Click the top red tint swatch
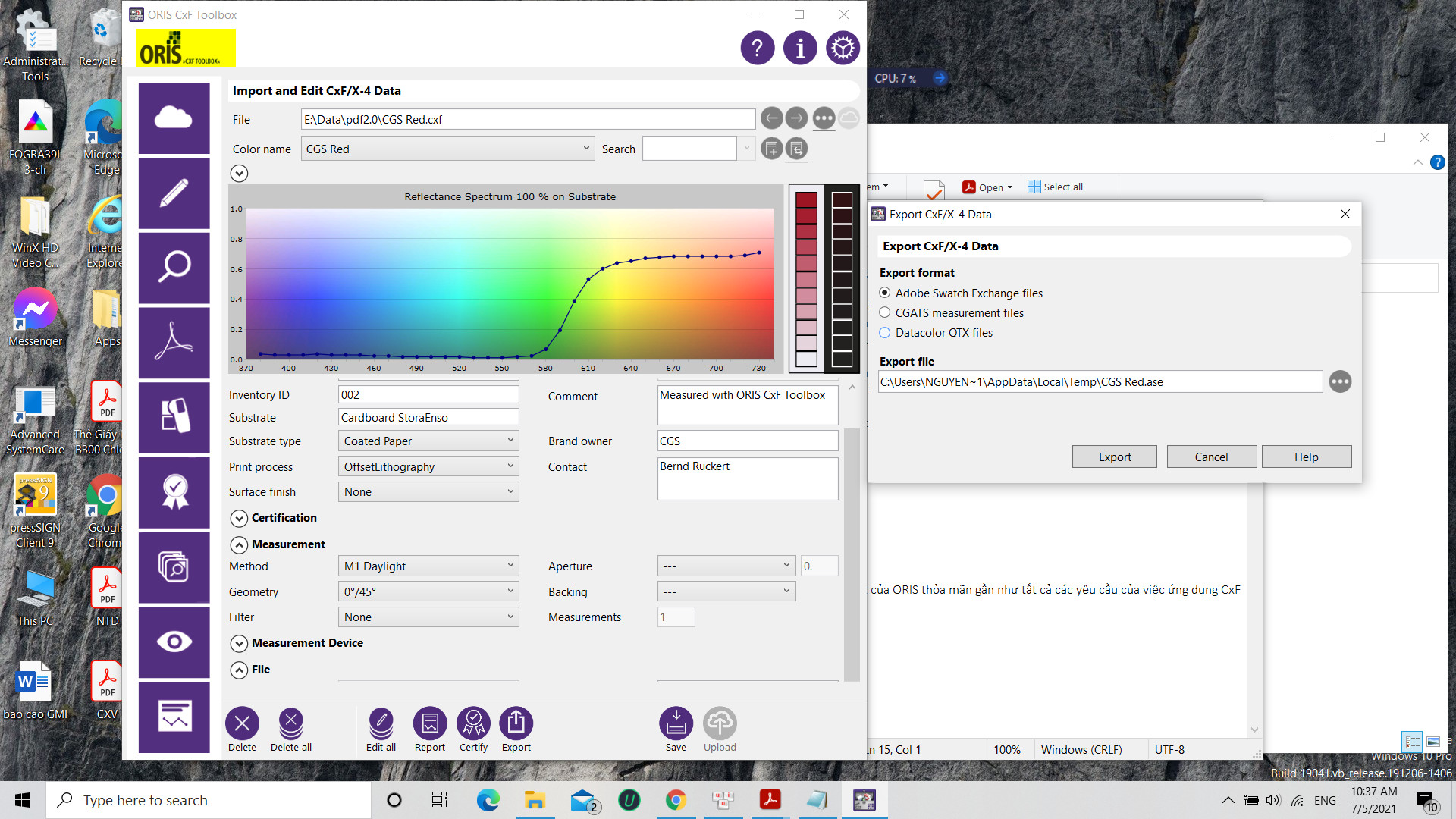The width and height of the screenshot is (1456, 819). pyautogui.click(x=806, y=199)
